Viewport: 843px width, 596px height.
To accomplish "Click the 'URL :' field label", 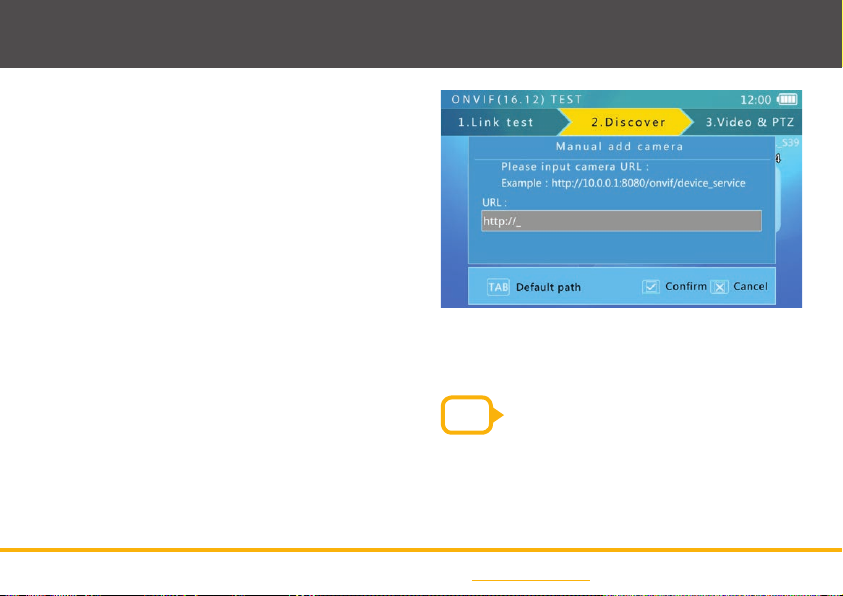I will coord(494,203).
